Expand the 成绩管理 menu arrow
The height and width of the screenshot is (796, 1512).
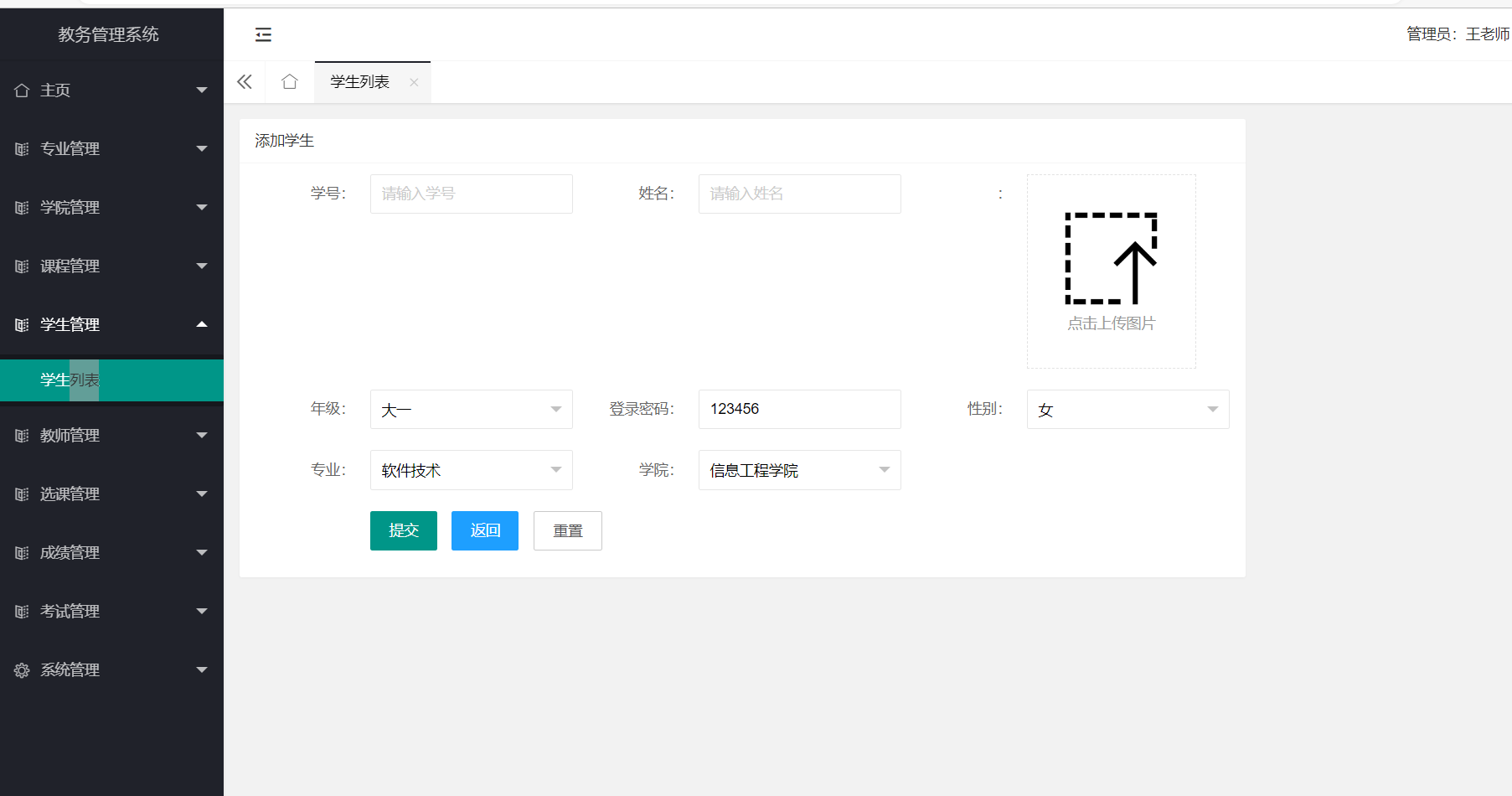[202, 552]
